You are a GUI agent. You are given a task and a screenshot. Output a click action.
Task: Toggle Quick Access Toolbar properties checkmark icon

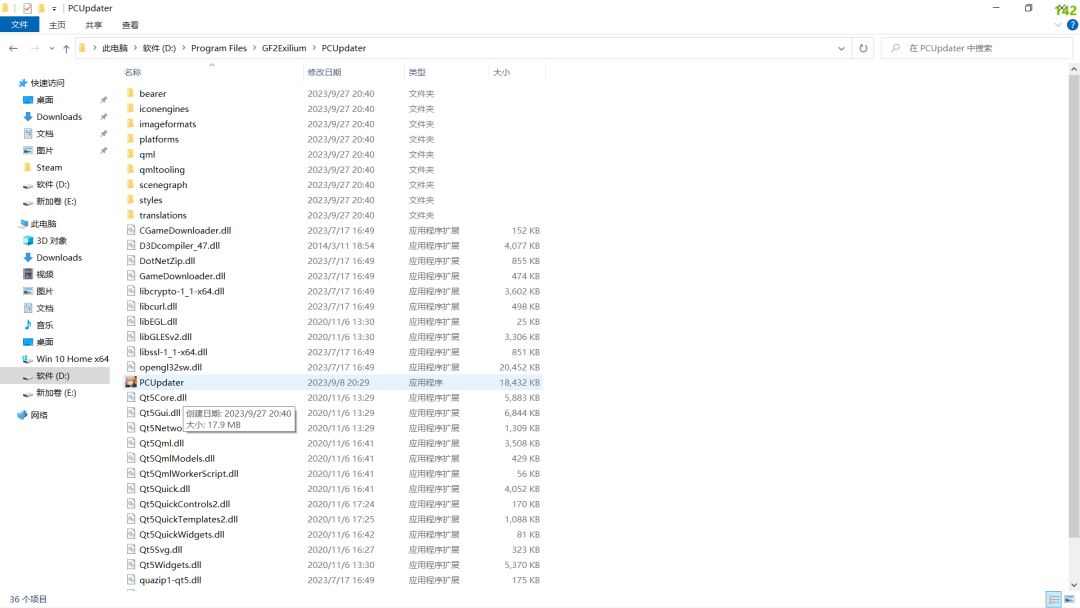coord(28,8)
